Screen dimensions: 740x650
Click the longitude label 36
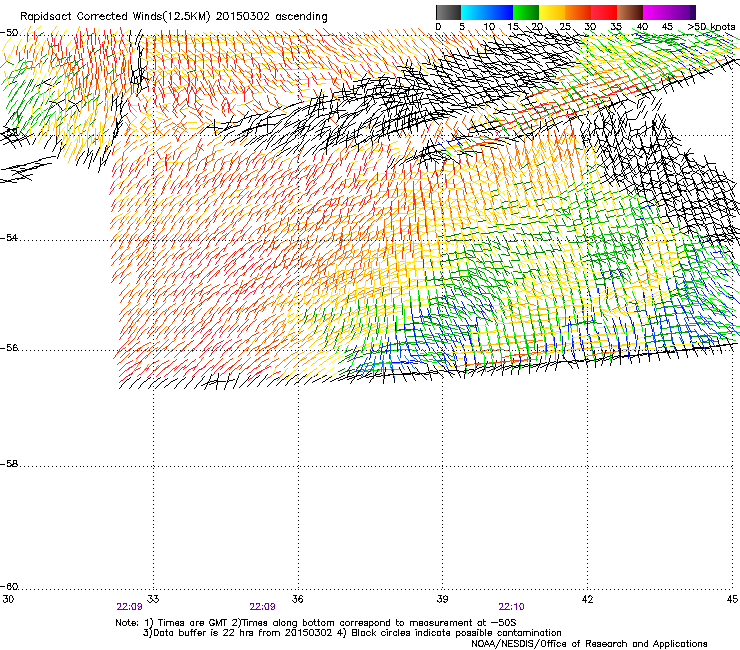pos(297,599)
